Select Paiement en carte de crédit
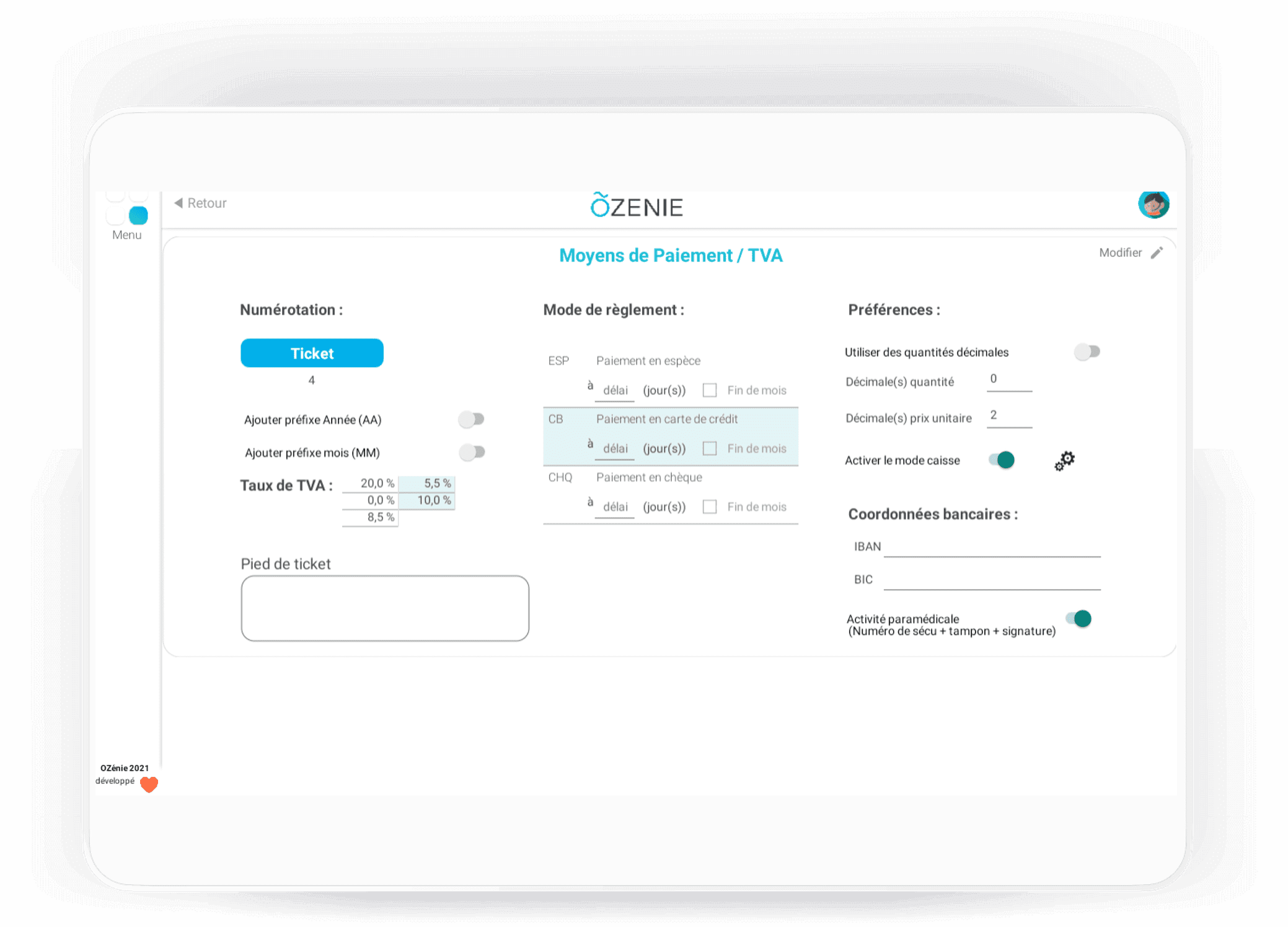 671,437
